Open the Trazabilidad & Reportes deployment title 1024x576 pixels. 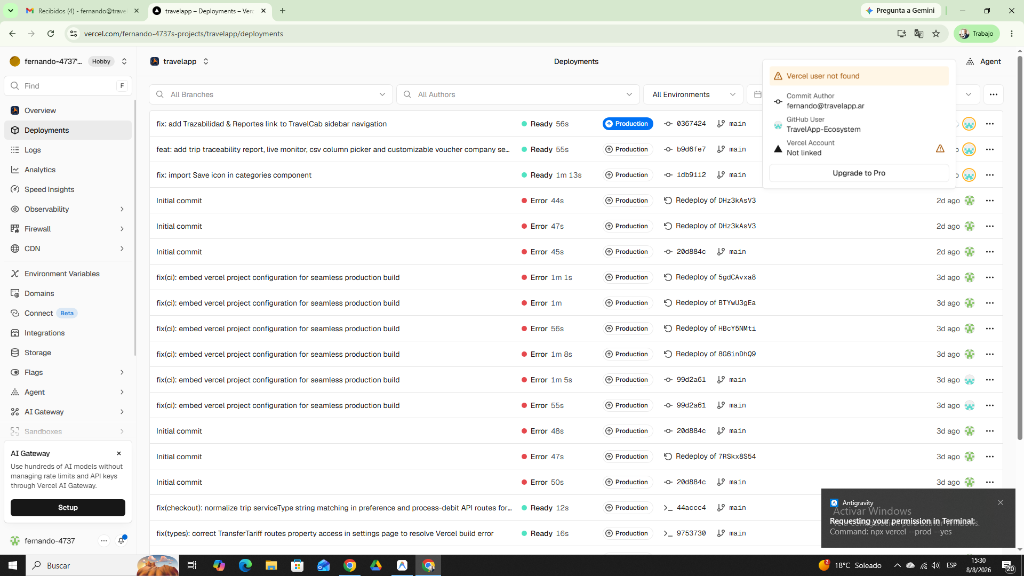272,123
